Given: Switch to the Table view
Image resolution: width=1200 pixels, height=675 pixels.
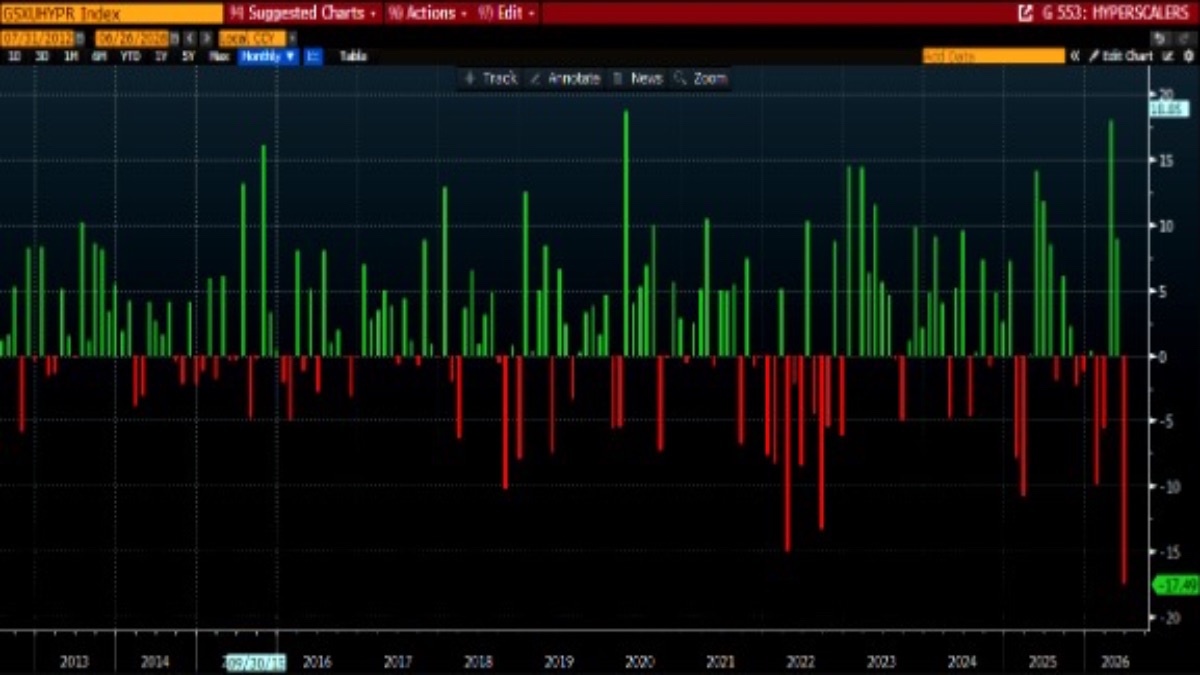Looking at the screenshot, I should coord(353,57).
